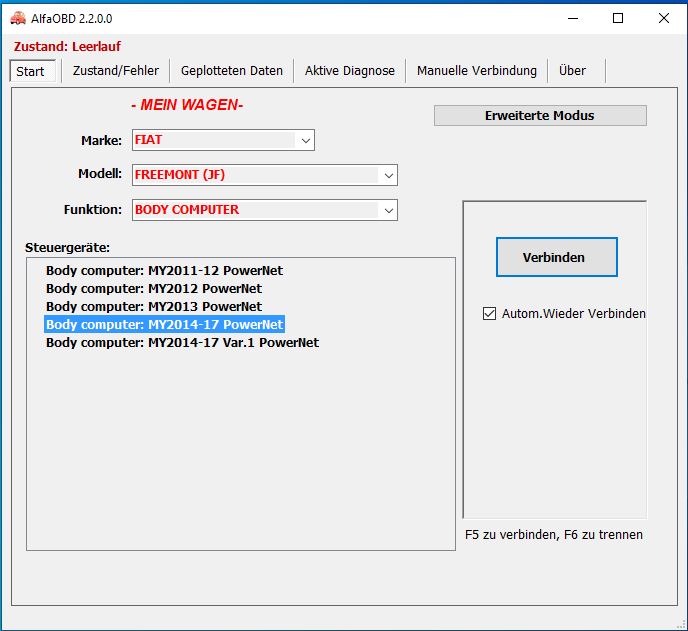This screenshot has width=688, height=631.
Task: Select Body computer: MY2014-17 Var.1 PowerNet
Action: point(182,343)
